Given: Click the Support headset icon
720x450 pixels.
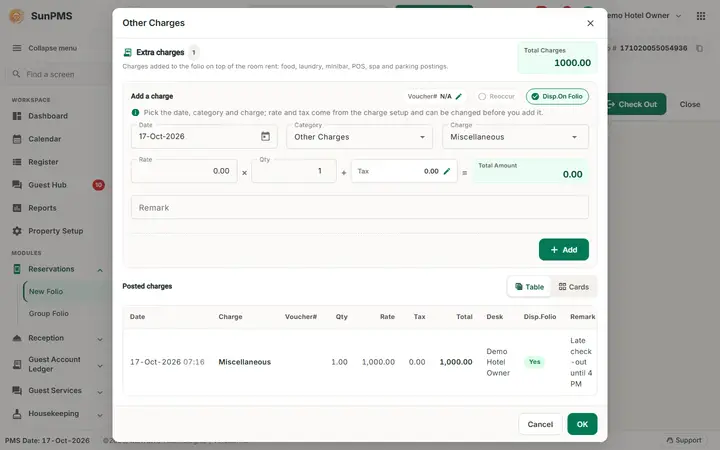Looking at the screenshot, I should 669,440.
